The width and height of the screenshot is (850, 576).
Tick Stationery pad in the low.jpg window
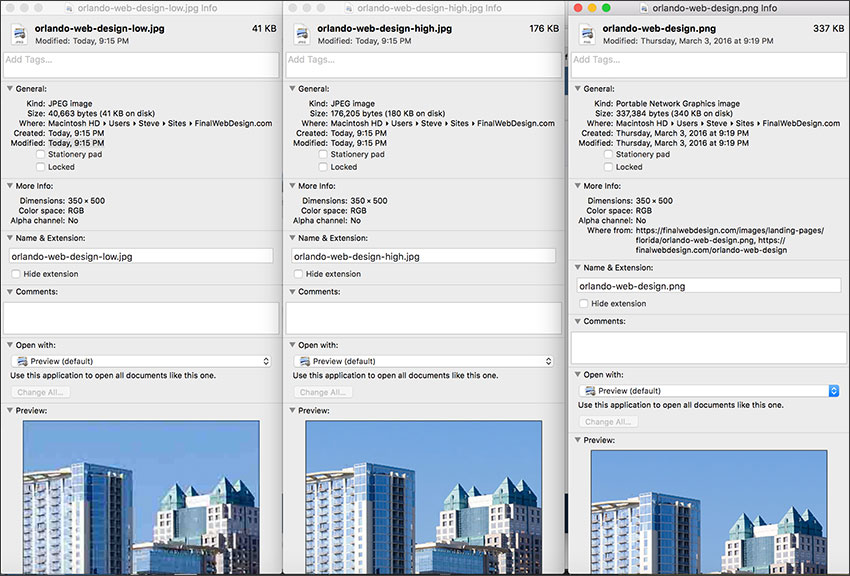[x=41, y=154]
